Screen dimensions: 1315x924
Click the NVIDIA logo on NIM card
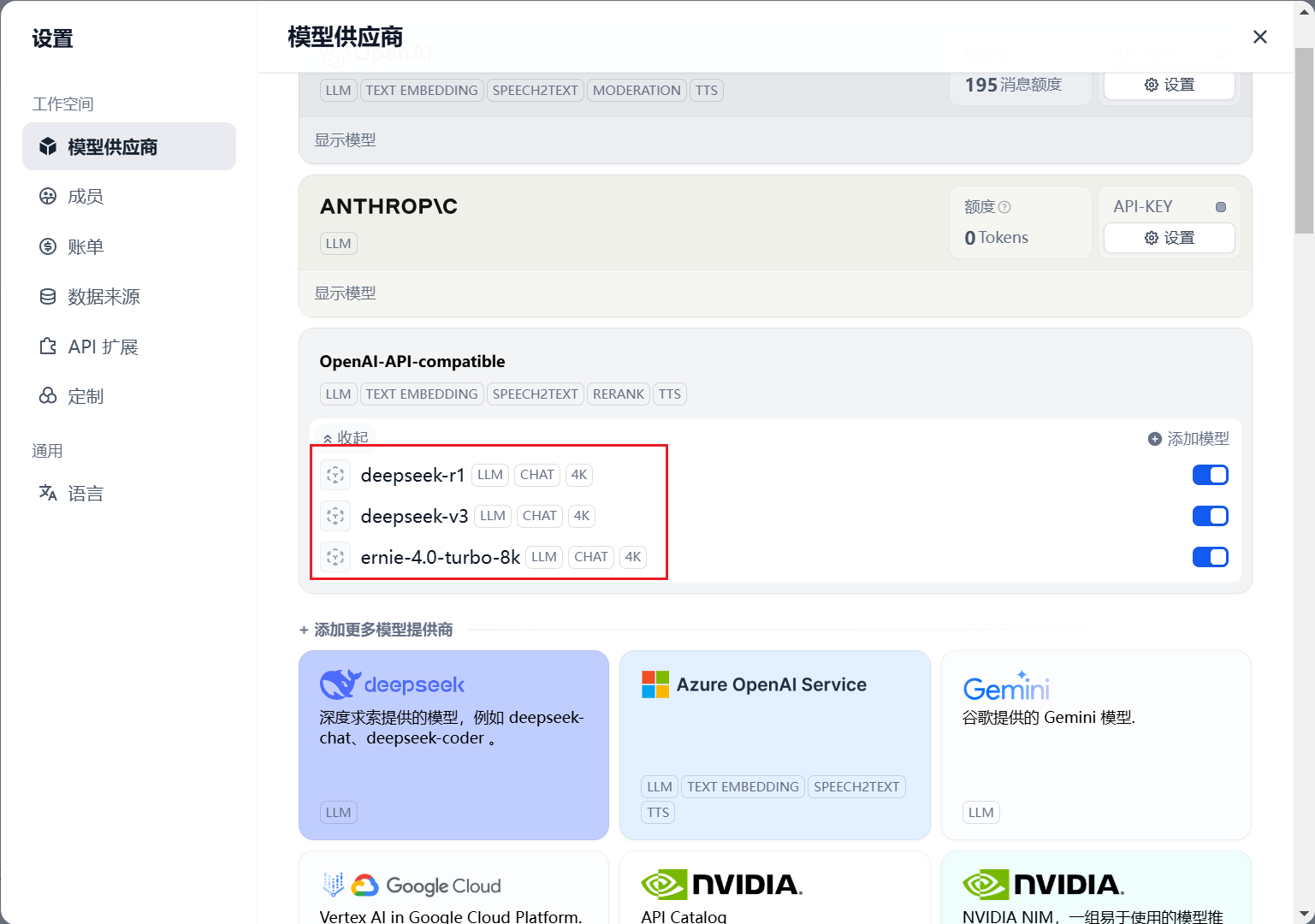[x=1043, y=885]
